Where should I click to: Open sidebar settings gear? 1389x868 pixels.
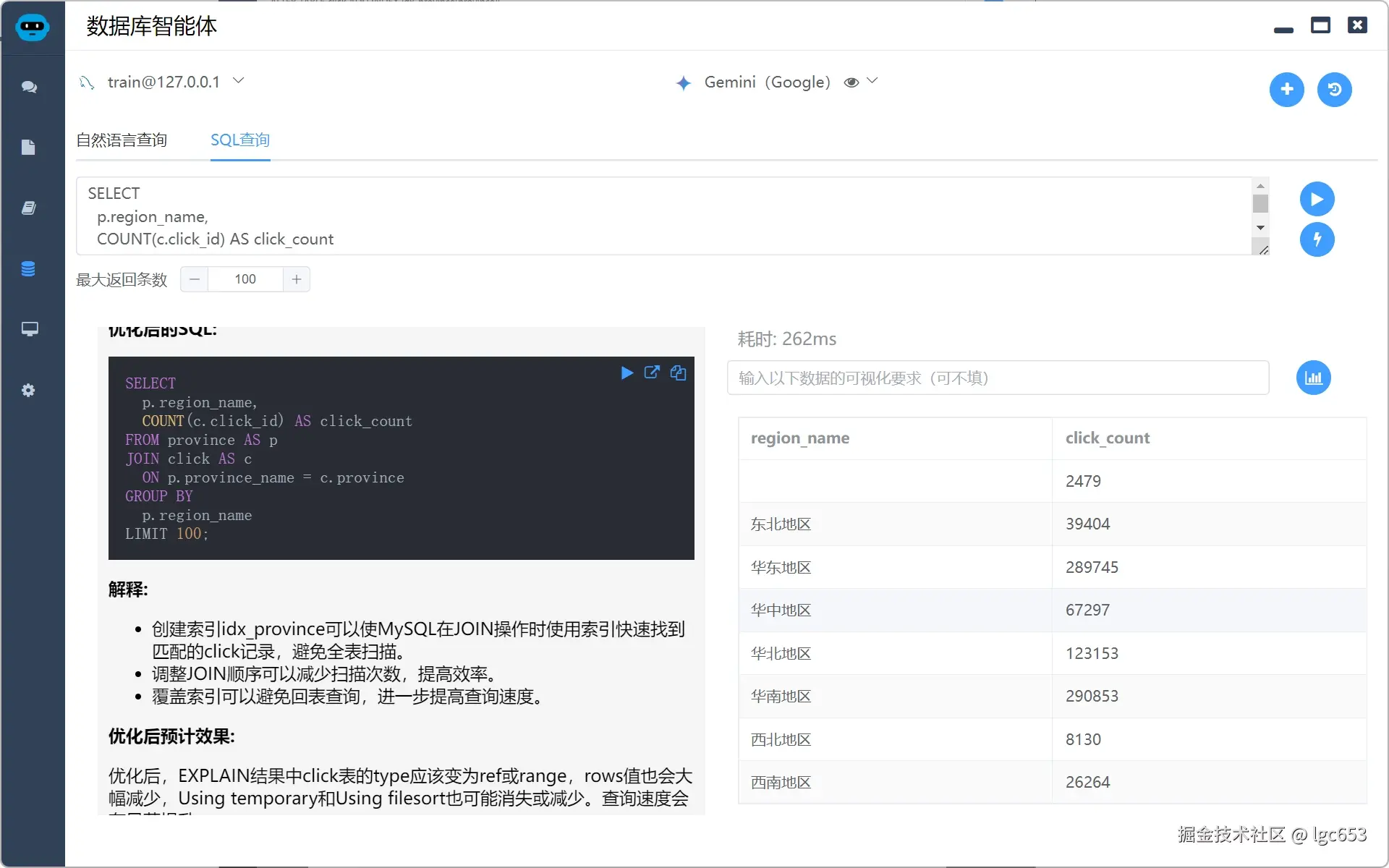[29, 390]
